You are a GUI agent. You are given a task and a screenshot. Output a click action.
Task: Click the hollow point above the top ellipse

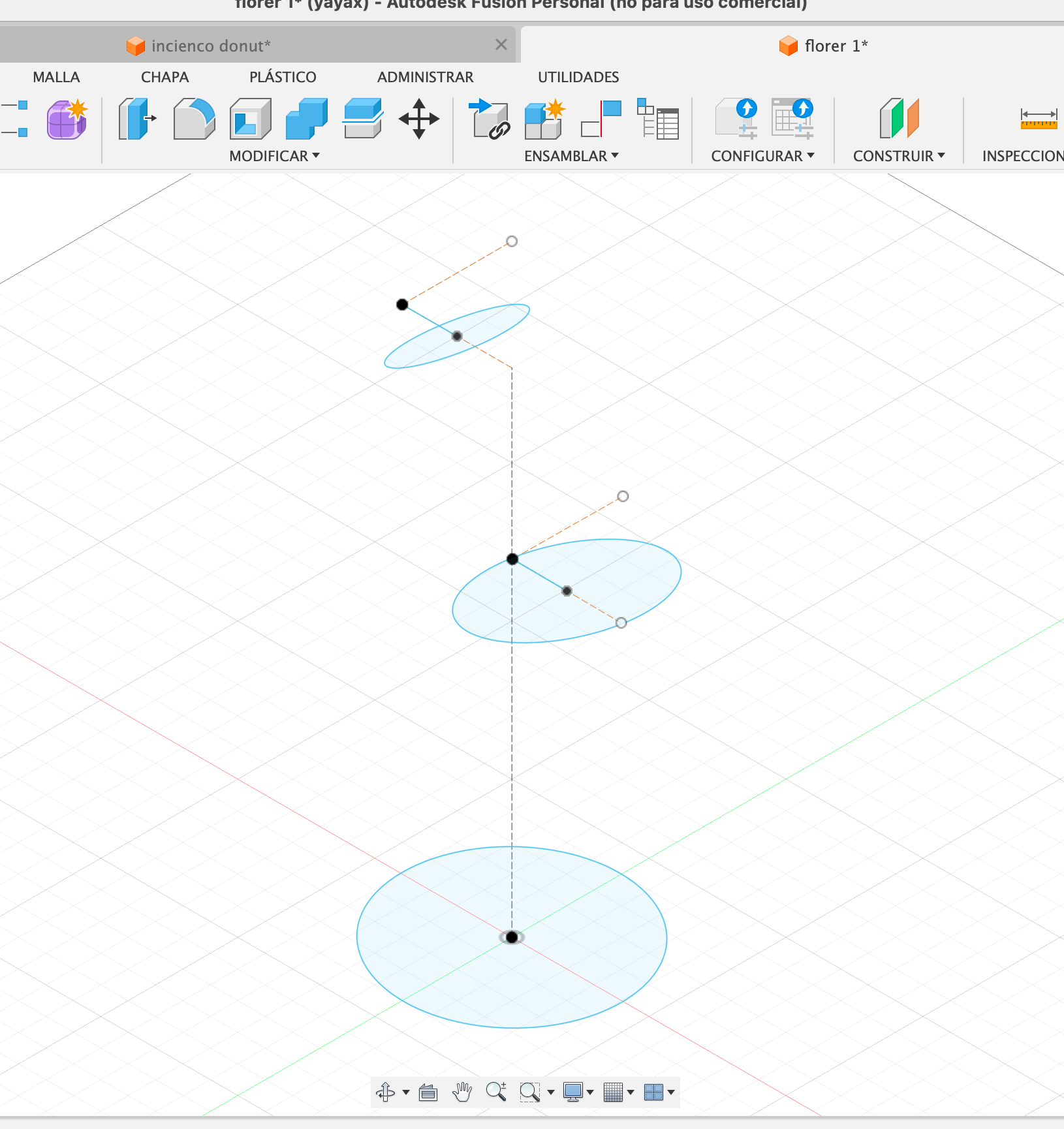(x=512, y=241)
